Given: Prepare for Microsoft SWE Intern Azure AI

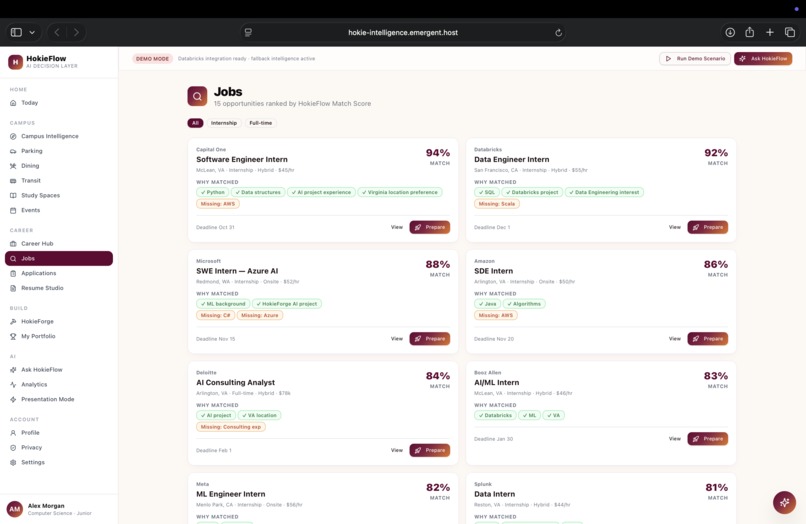Looking at the screenshot, I should tap(430, 339).
